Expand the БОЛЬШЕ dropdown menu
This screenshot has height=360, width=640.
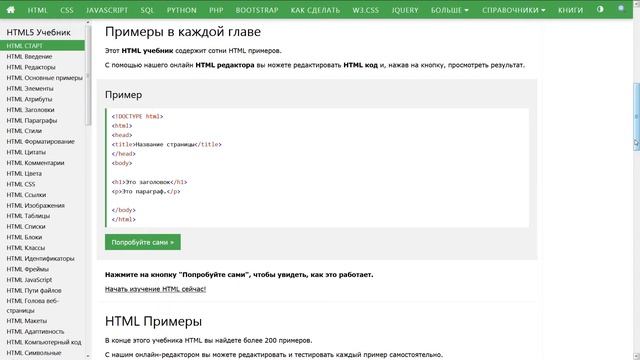[x=449, y=10]
